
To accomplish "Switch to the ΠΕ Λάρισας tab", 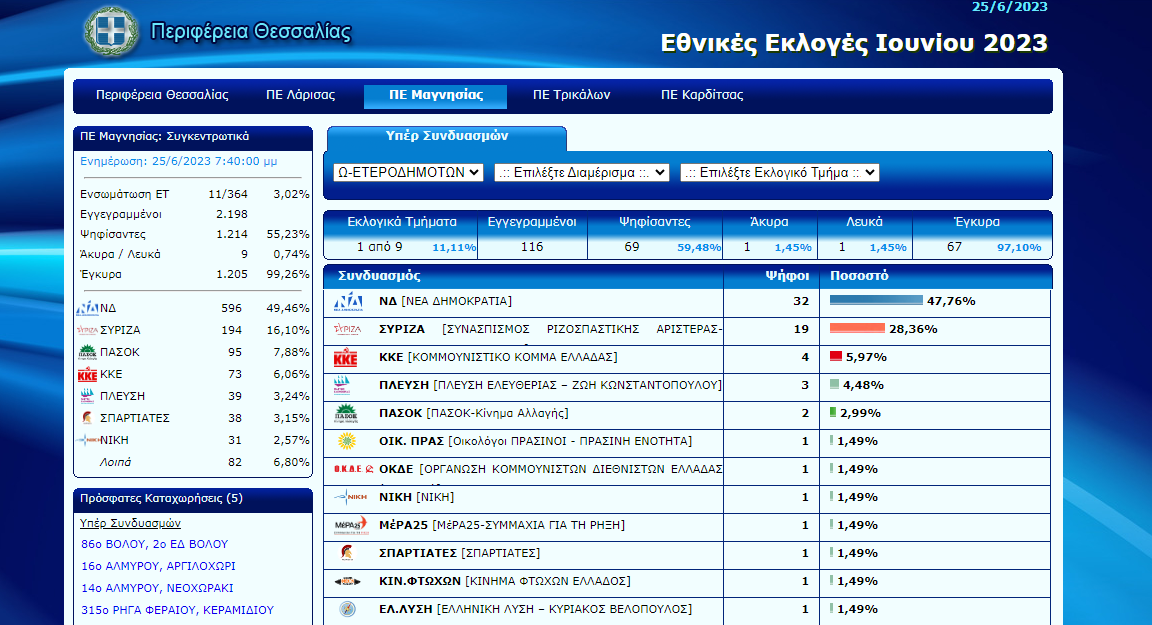I will (x=300, y=96).
